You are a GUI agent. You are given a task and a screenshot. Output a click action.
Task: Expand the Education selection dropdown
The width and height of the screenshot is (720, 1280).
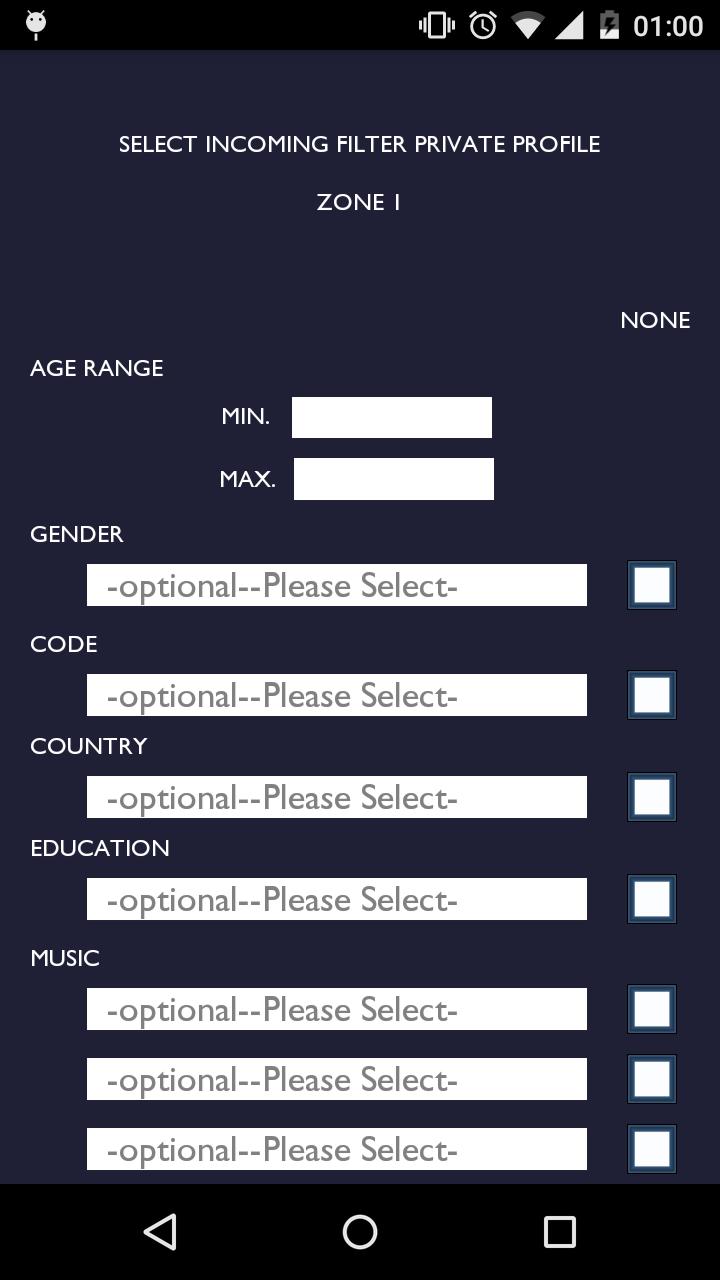336,899
